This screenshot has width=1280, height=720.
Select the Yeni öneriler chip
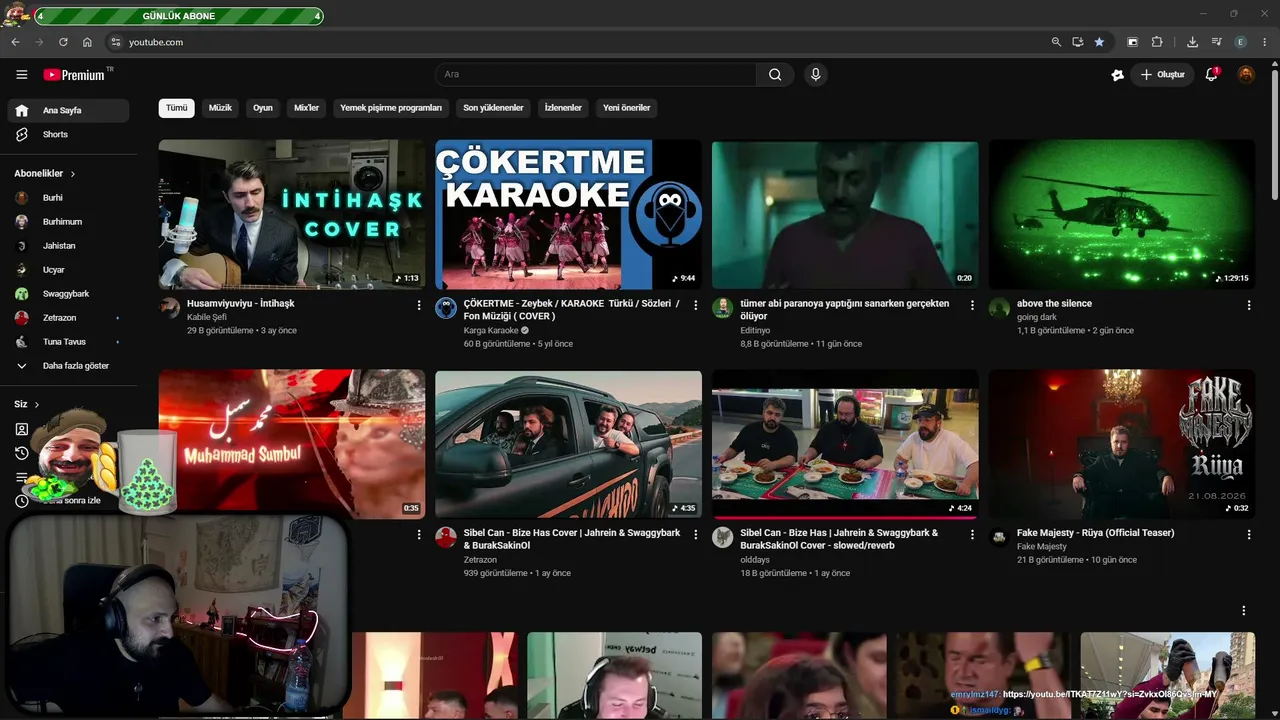click(627, 108)
